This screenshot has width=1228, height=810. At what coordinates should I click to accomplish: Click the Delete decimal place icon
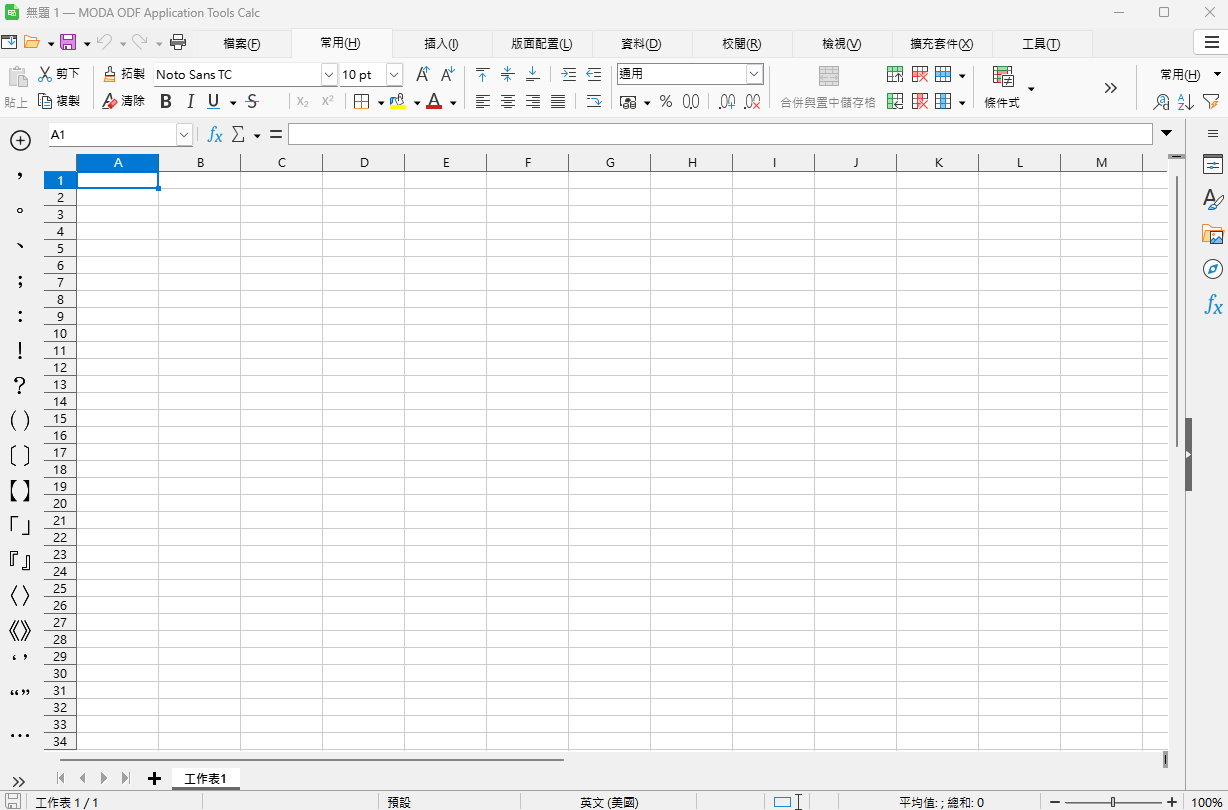753,101
